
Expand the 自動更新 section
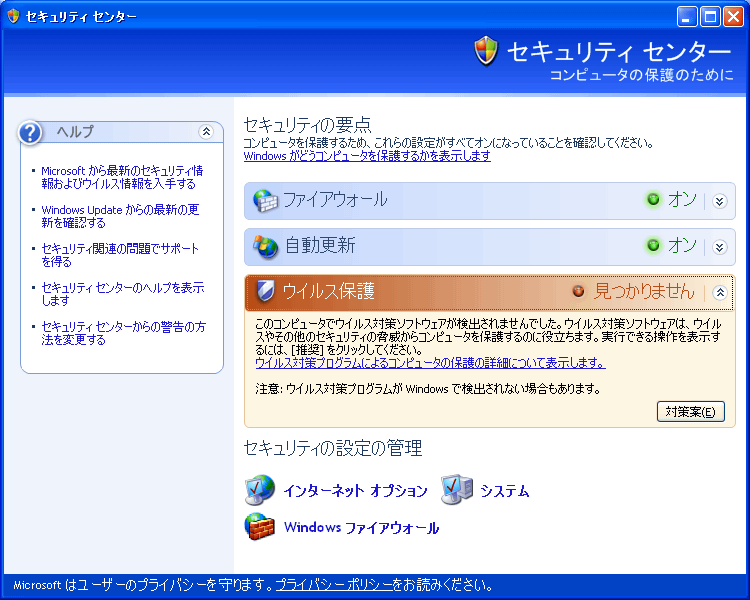pyautogui.click(x=719, y=247)
